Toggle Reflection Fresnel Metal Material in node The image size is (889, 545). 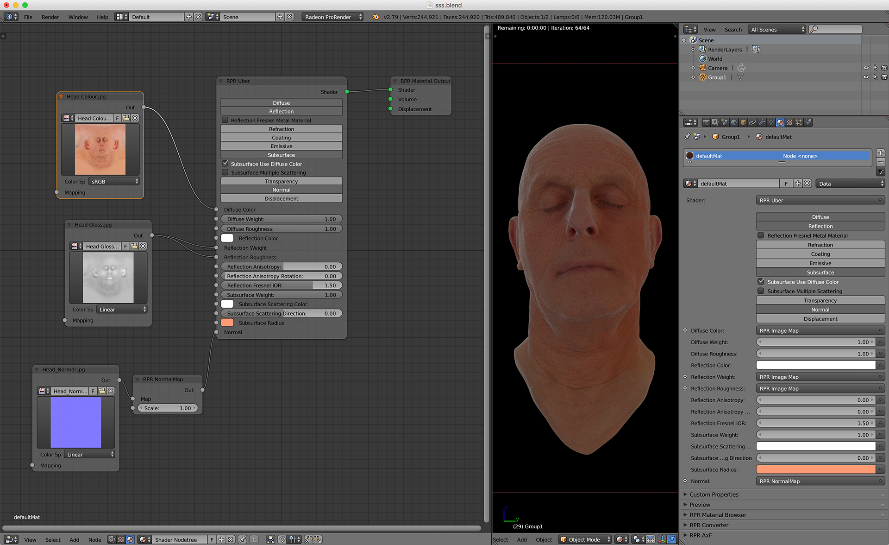click(225, 120)
